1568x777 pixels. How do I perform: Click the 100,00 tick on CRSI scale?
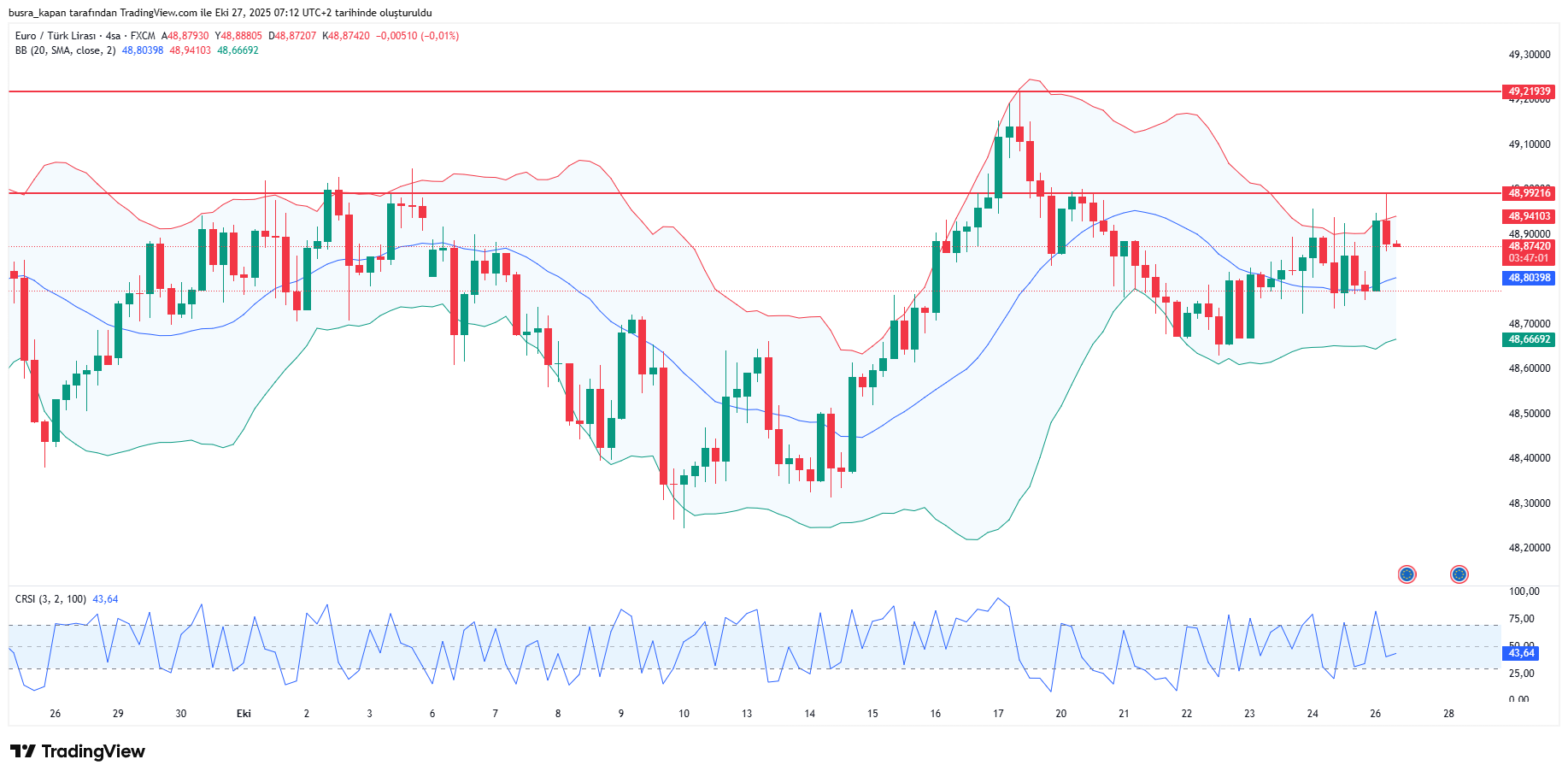click(x=1524, y=592)
